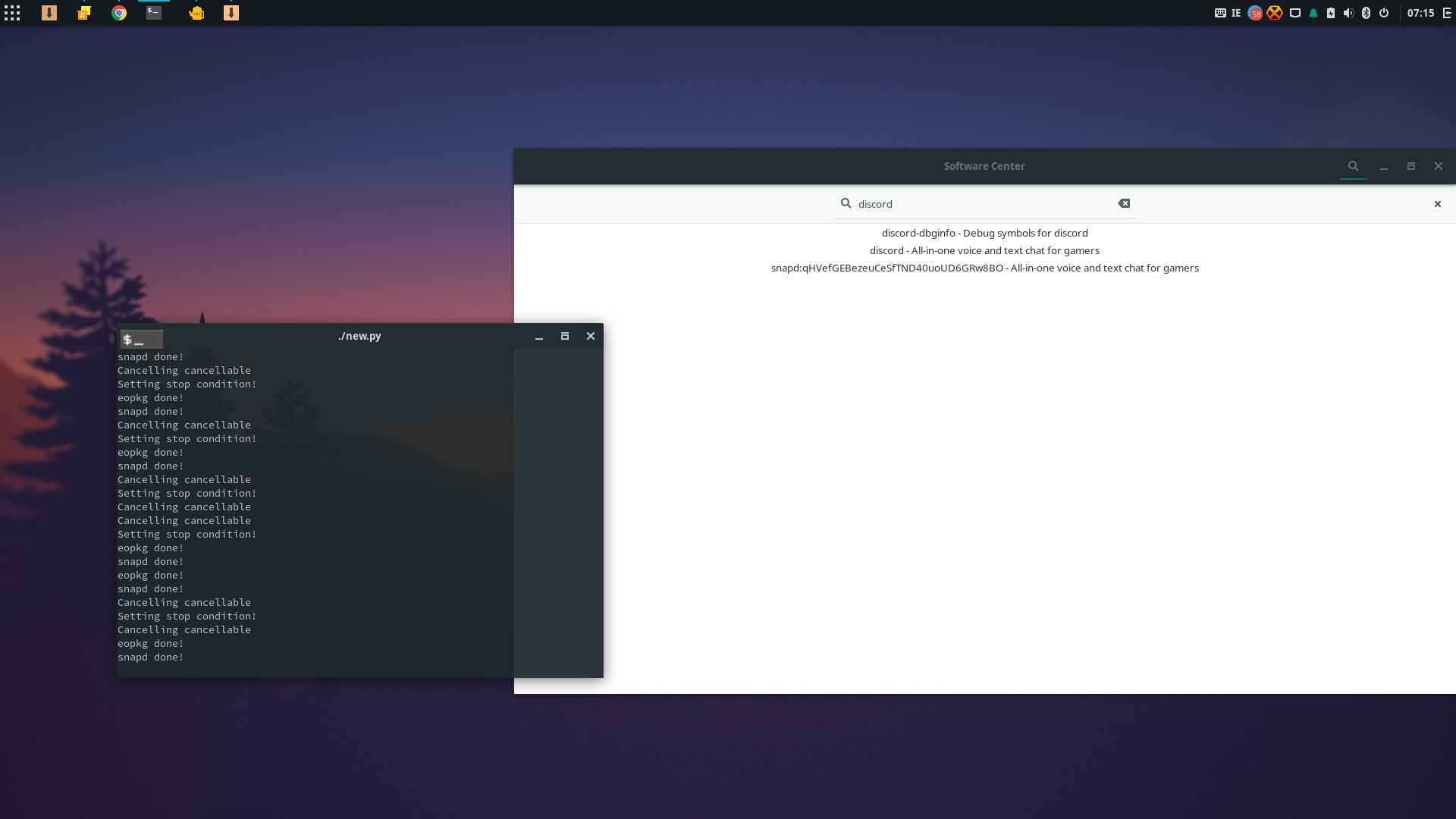Open the yellow teapot app in the panel
Screen dimensions: 1456x819
[196, 13]
